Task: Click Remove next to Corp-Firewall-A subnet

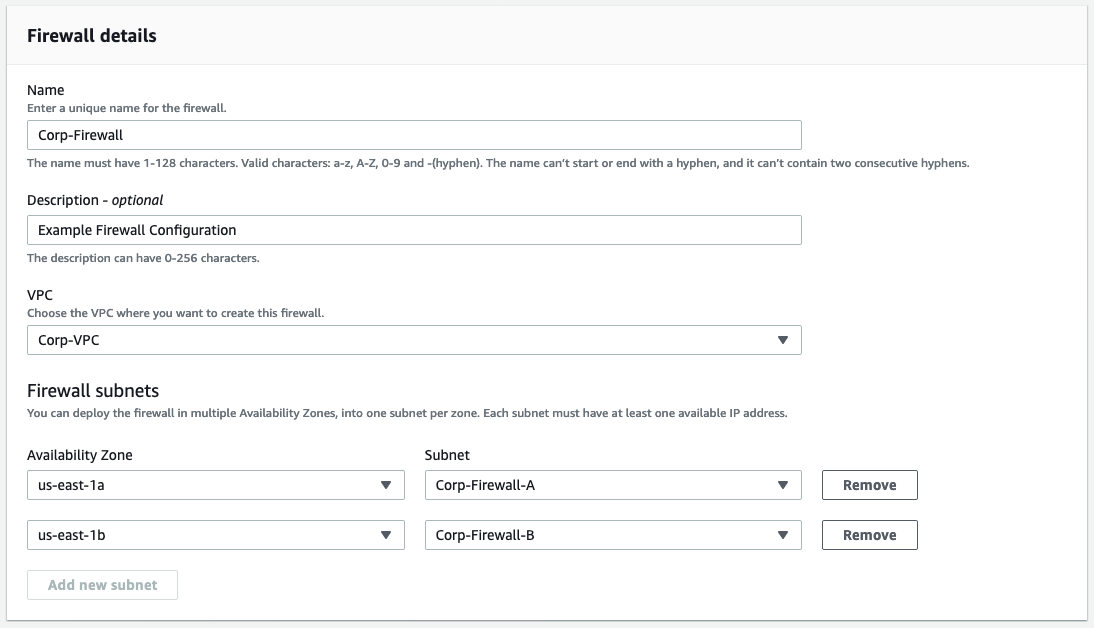Action: 868,485
